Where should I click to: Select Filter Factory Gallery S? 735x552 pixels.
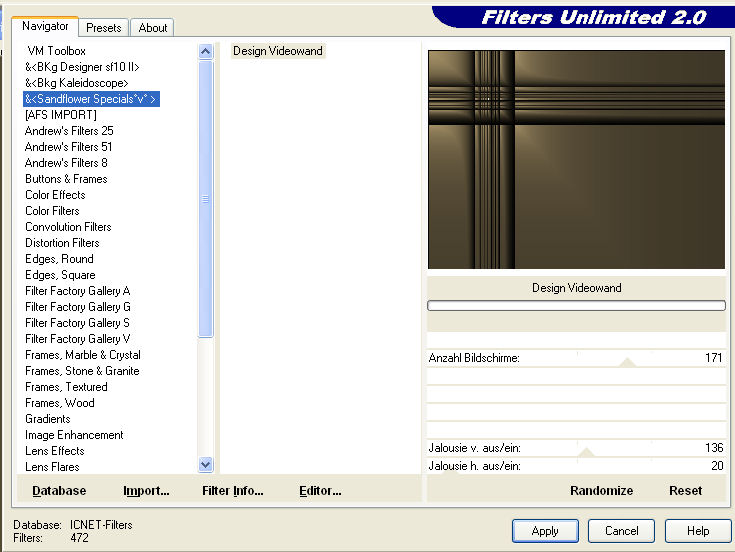tap(77, 322)
